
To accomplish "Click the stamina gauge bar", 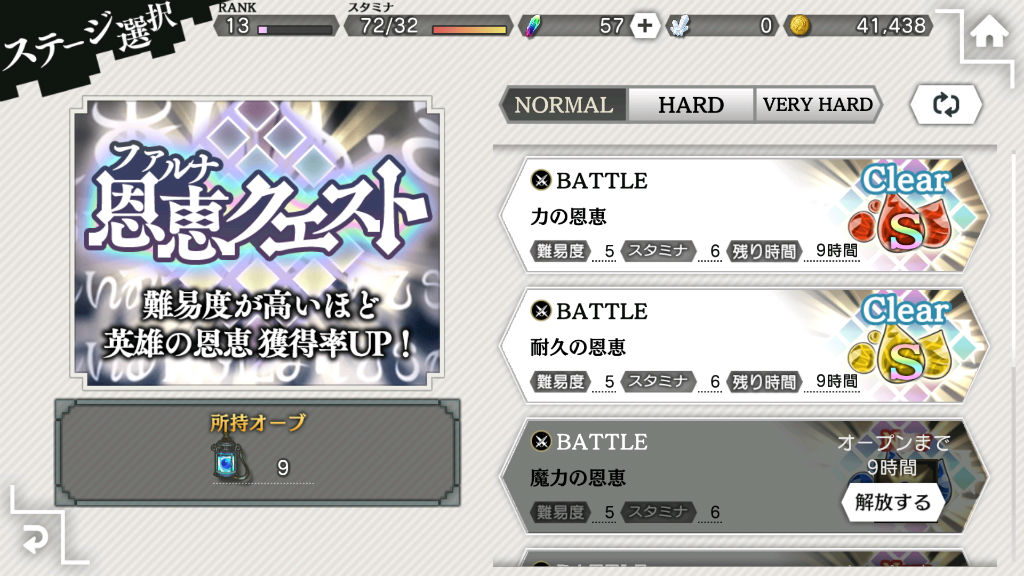I will click(469, 29).
